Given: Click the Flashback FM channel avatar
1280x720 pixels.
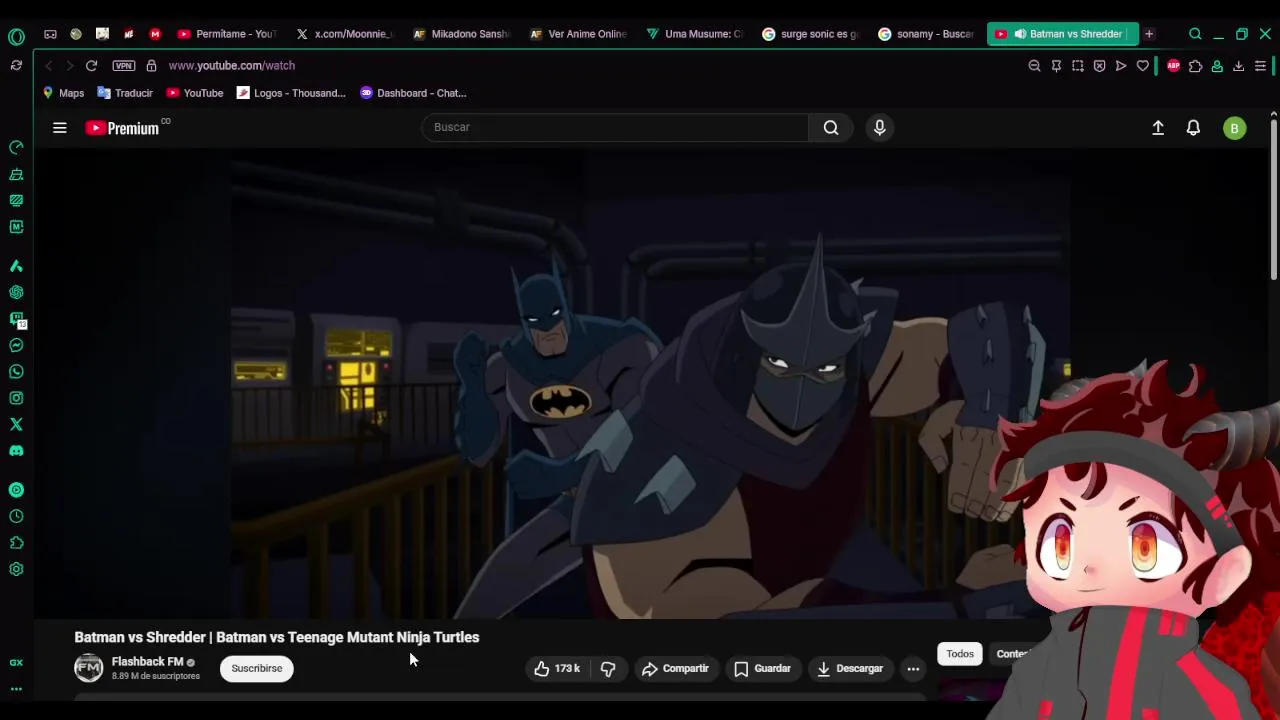Looking at the screenshot, I should pyautogui.click(x=89, y=668).
